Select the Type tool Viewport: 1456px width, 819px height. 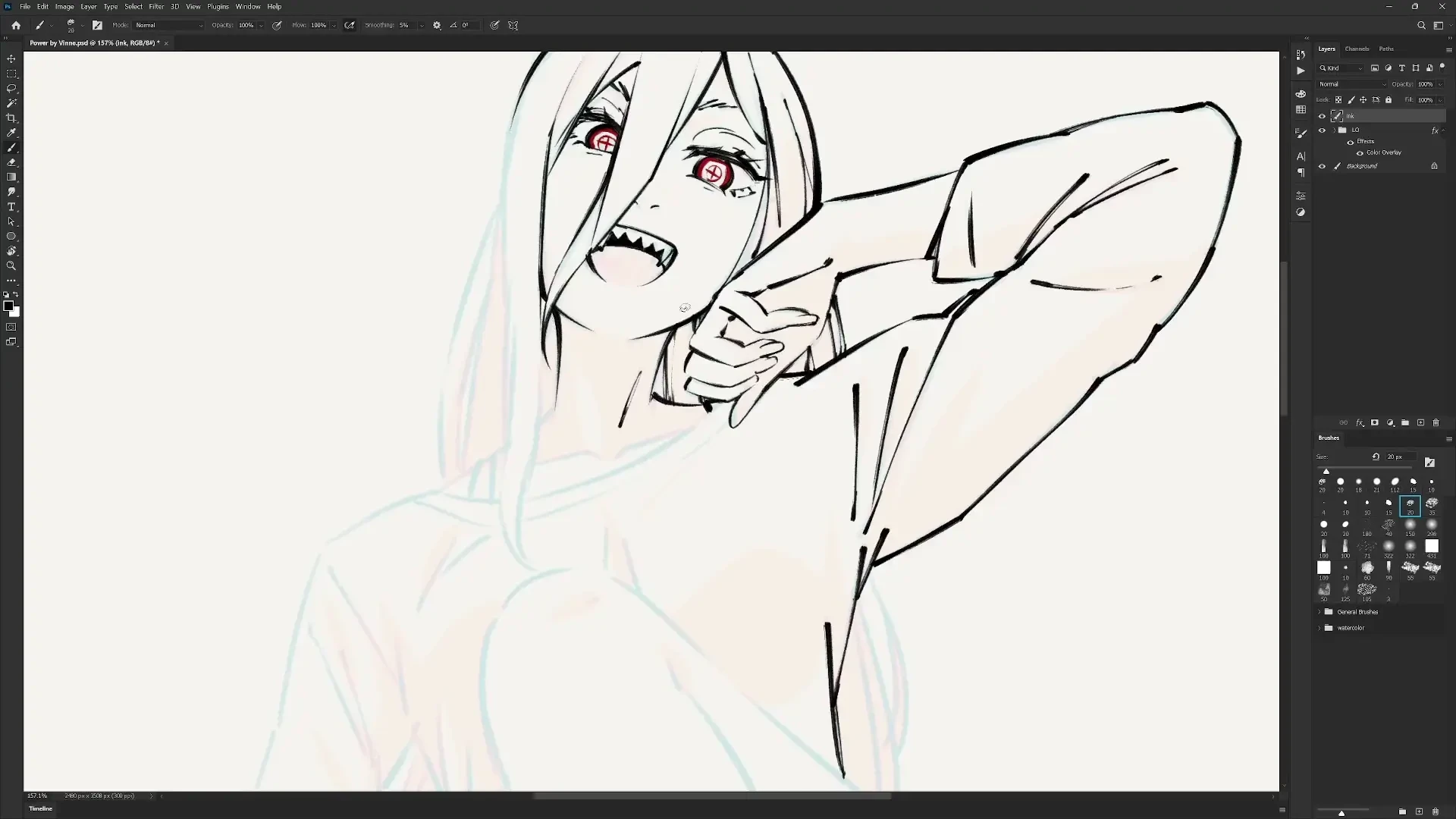(x=11, y=207)
